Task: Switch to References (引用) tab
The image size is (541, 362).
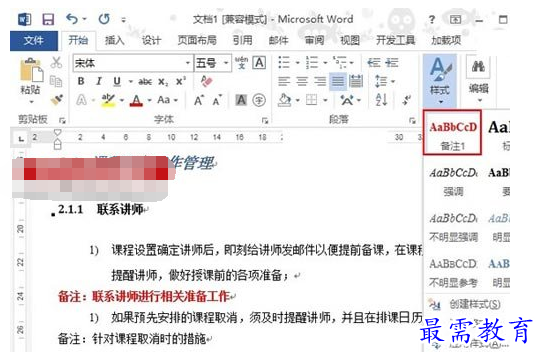Action: click(x=242, y=41)
